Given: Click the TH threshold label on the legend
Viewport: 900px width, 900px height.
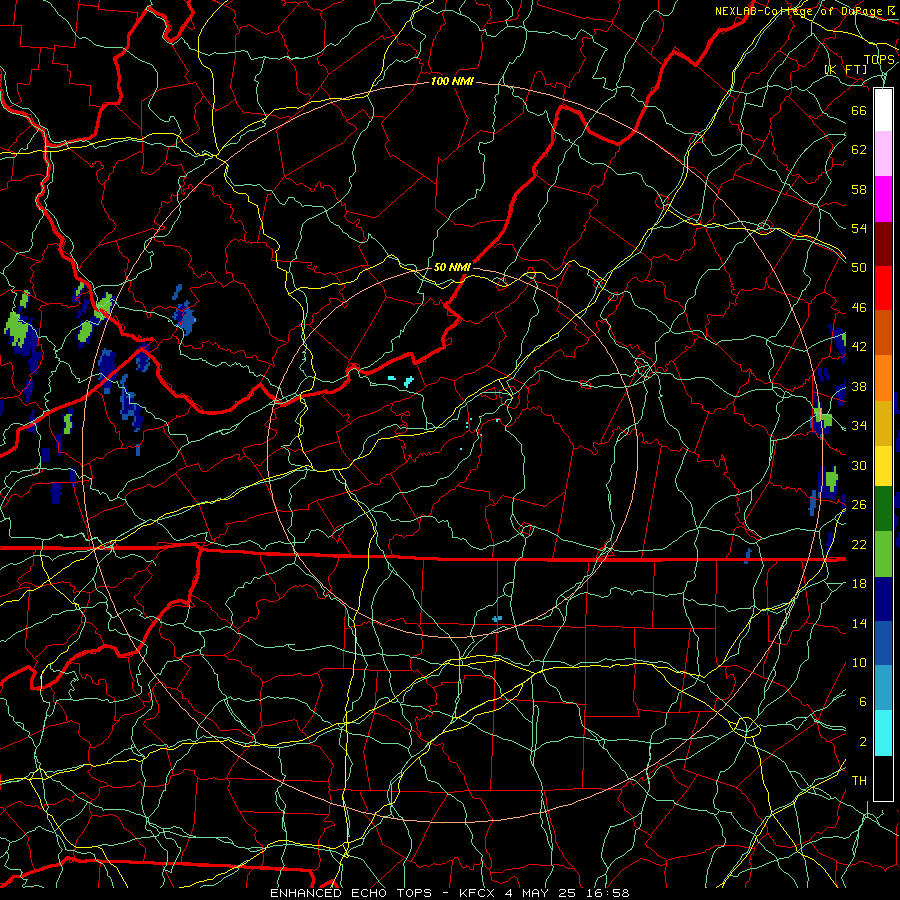Looking at the screenshot, I should 859,780.
